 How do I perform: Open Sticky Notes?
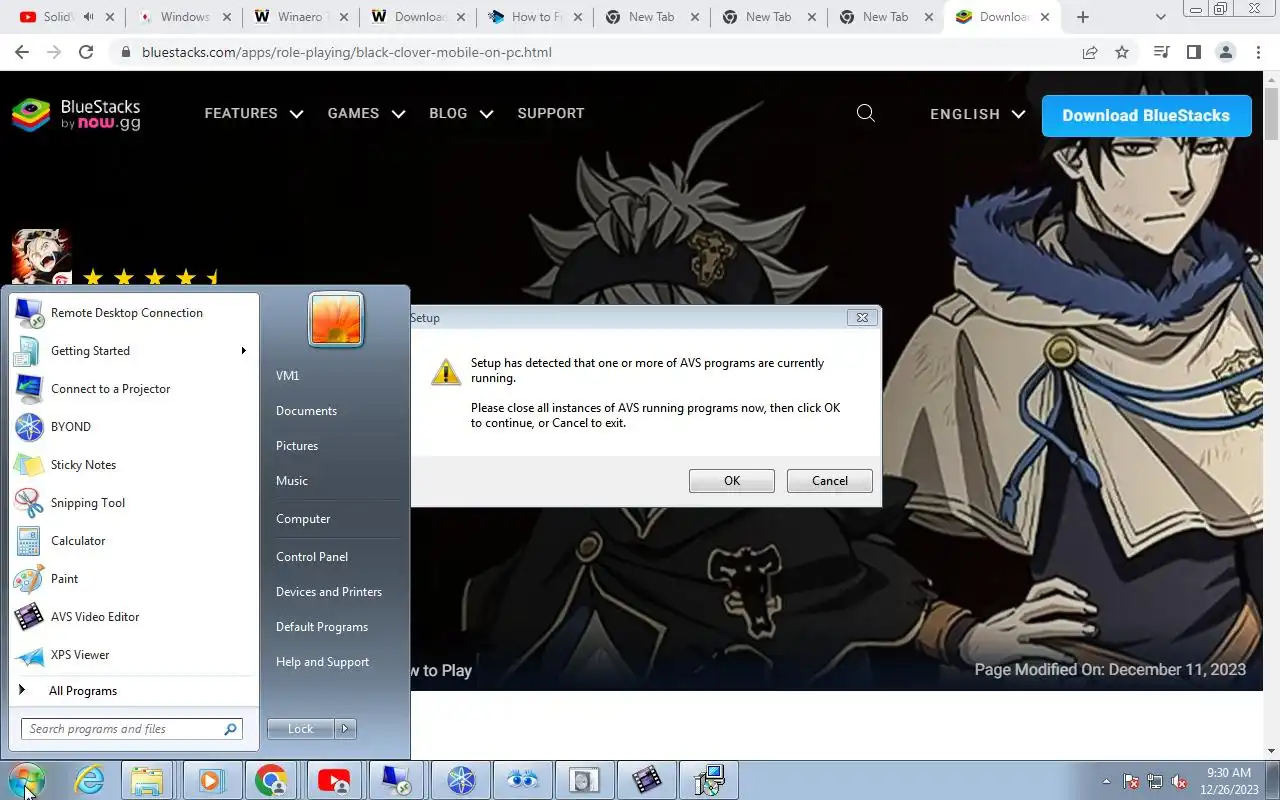click(x=134, y=465)
